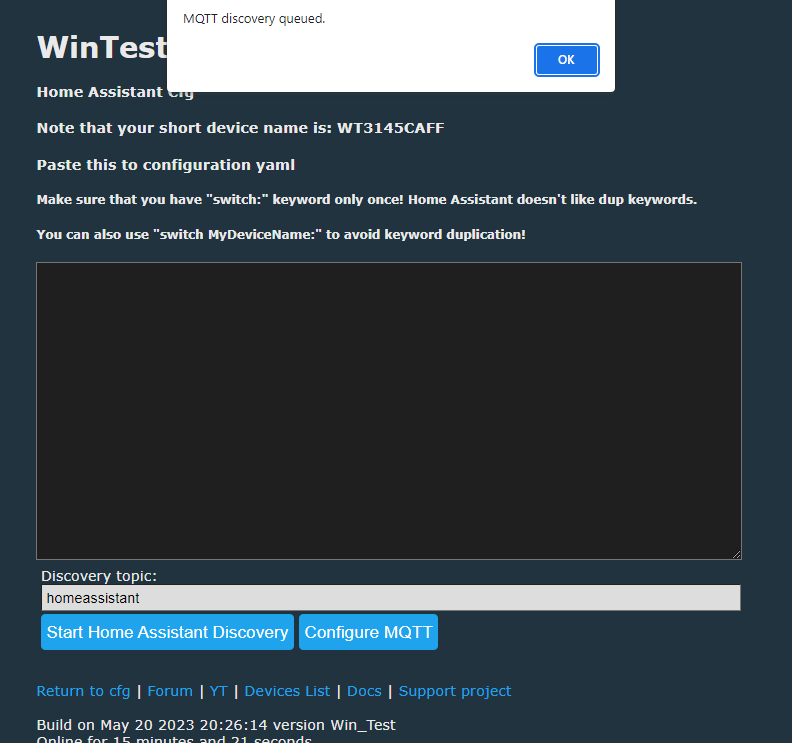Open the Devices List link
This screenshot has height=743, width=792.
[x=287, y=690]
